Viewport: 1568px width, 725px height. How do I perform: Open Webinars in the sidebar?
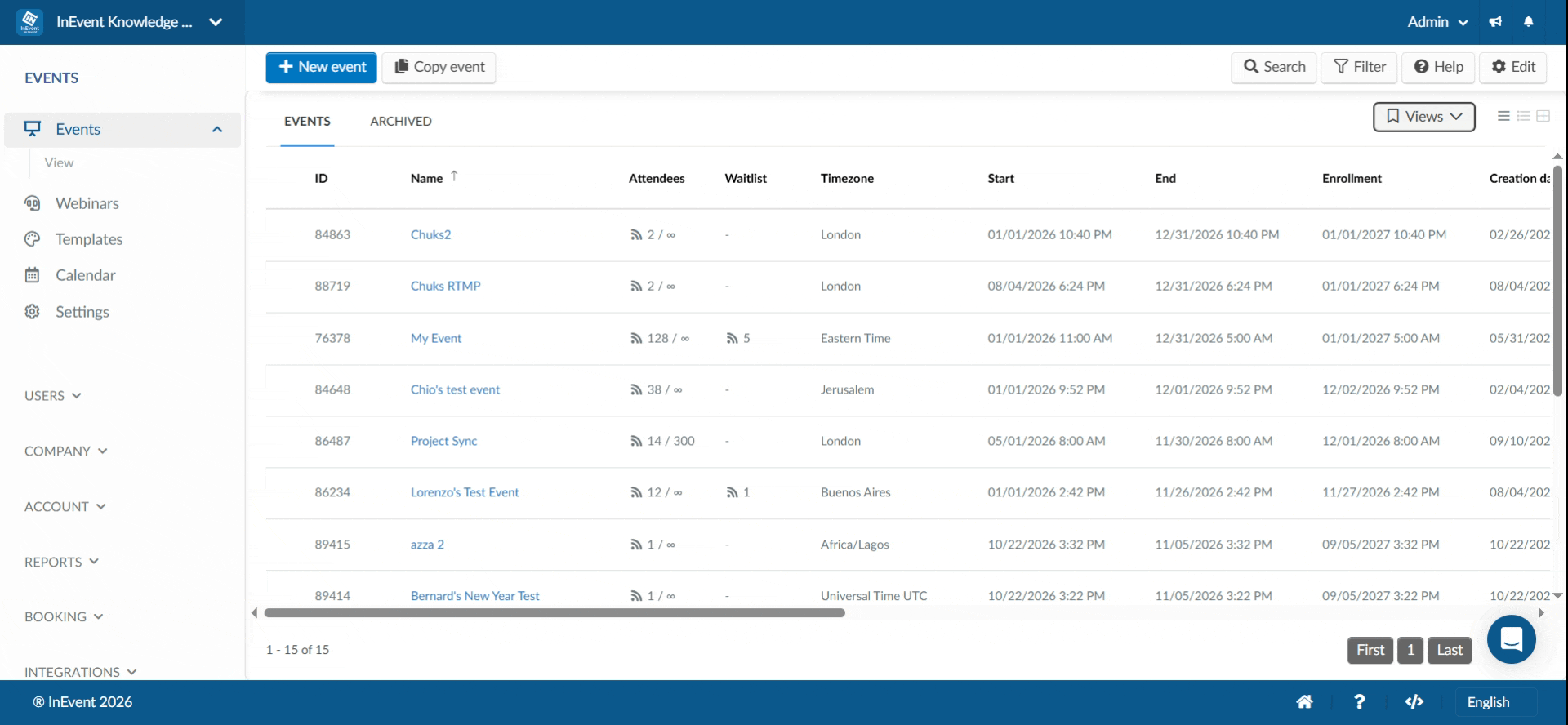87,203
